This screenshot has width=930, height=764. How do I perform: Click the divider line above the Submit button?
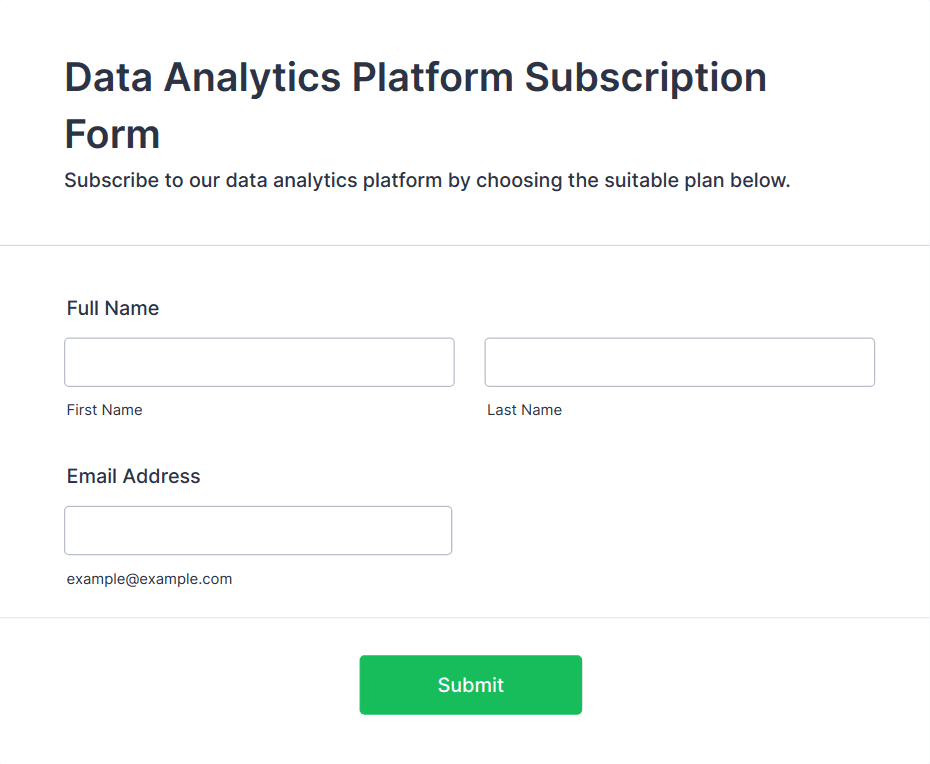pos(465,617)
